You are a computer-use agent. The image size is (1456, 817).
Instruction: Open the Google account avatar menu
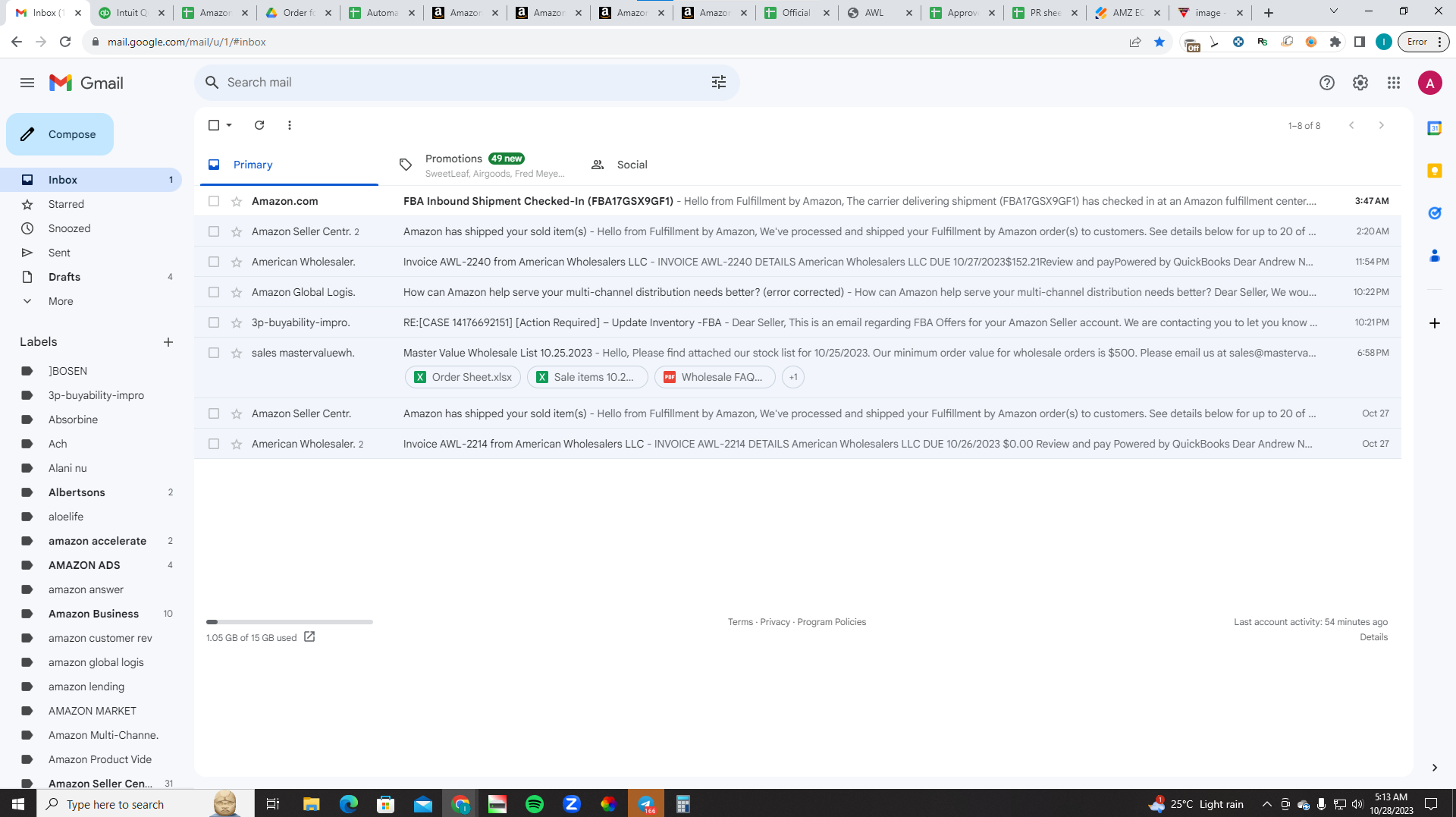tap(1429, 83)
